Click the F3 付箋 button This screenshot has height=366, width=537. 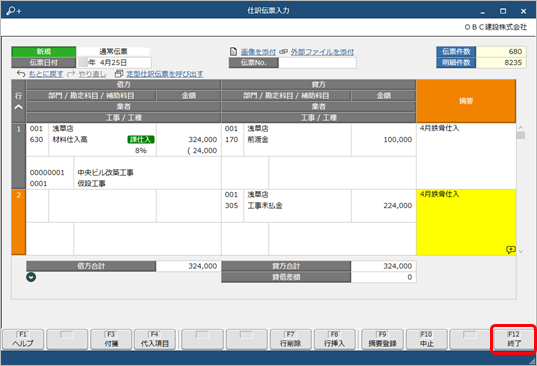pyautogui.click(x=111, y=339)
